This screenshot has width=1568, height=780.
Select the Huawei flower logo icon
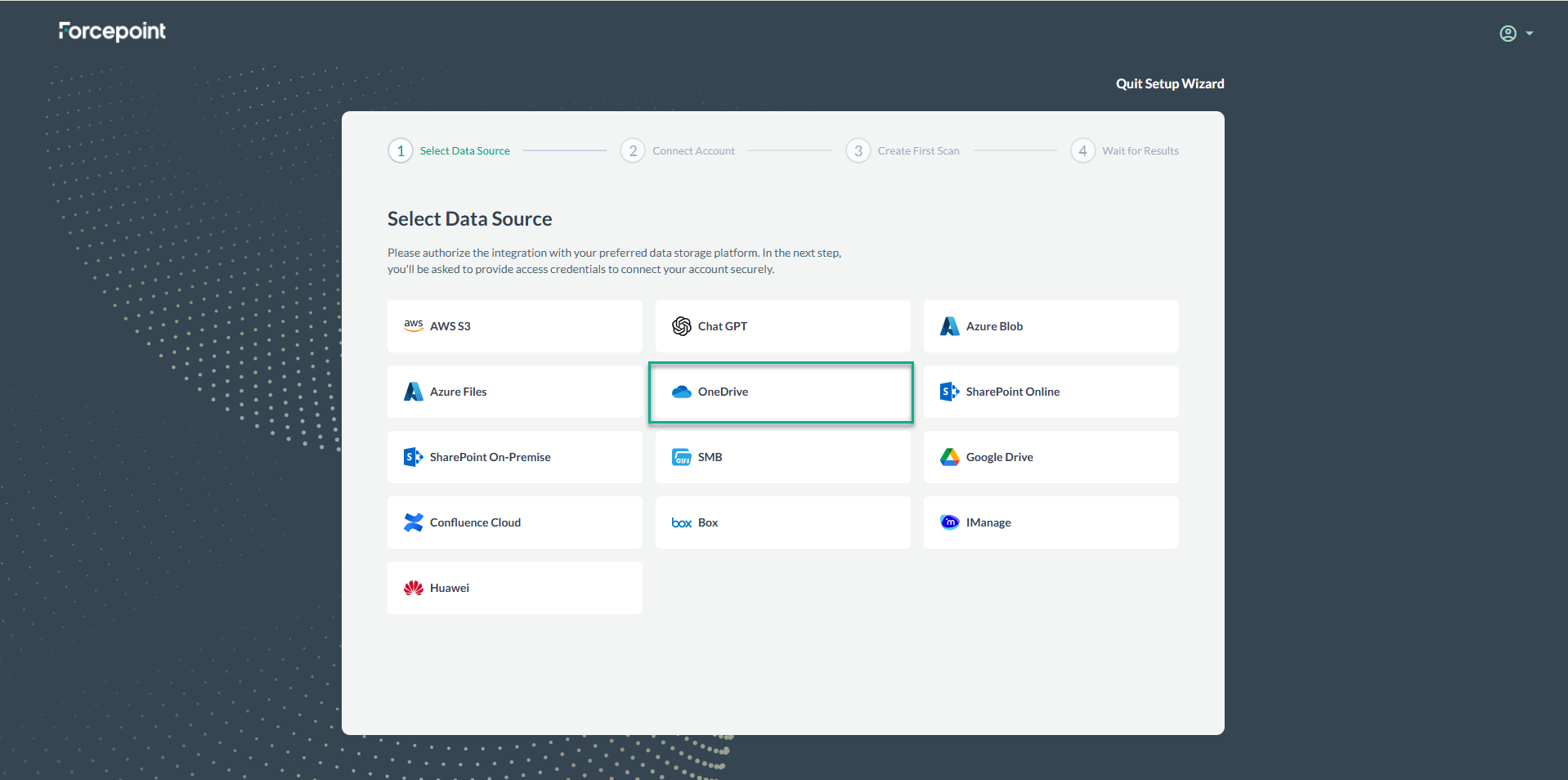pyautogui.click(x=413, y=588)
